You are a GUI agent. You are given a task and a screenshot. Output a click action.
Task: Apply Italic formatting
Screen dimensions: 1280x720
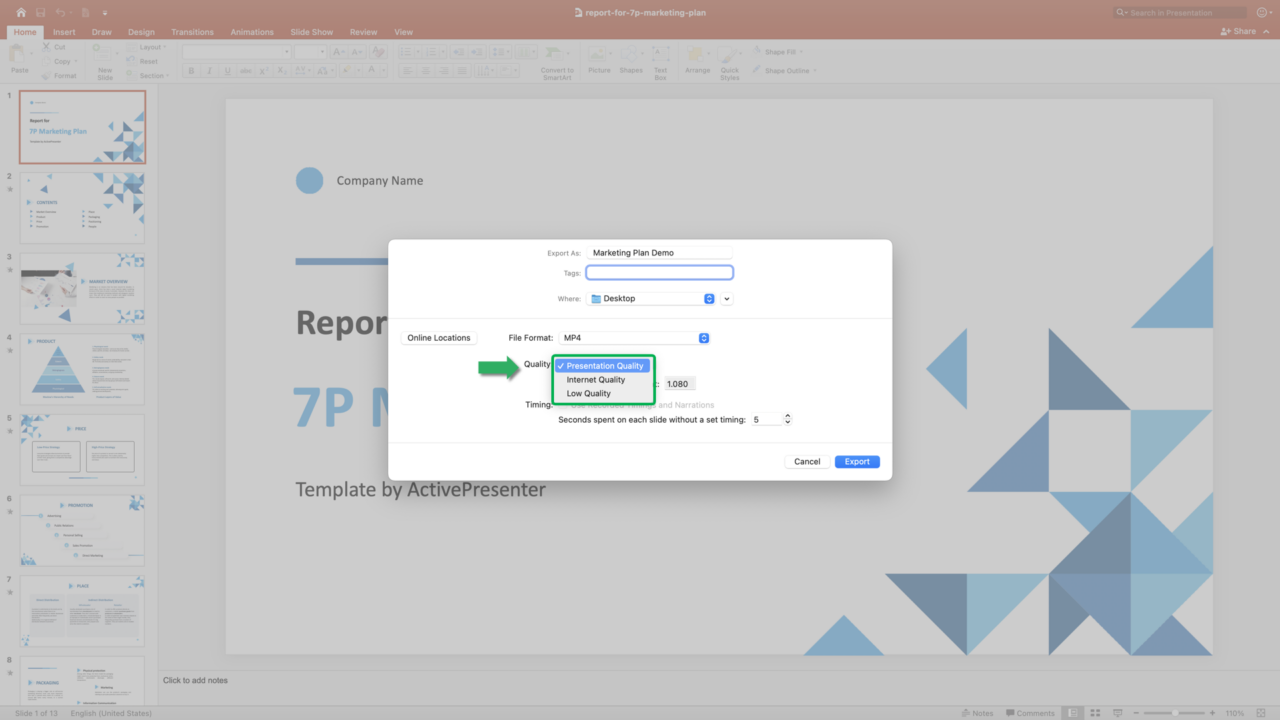pyautogui.click(x=209, y=70)
